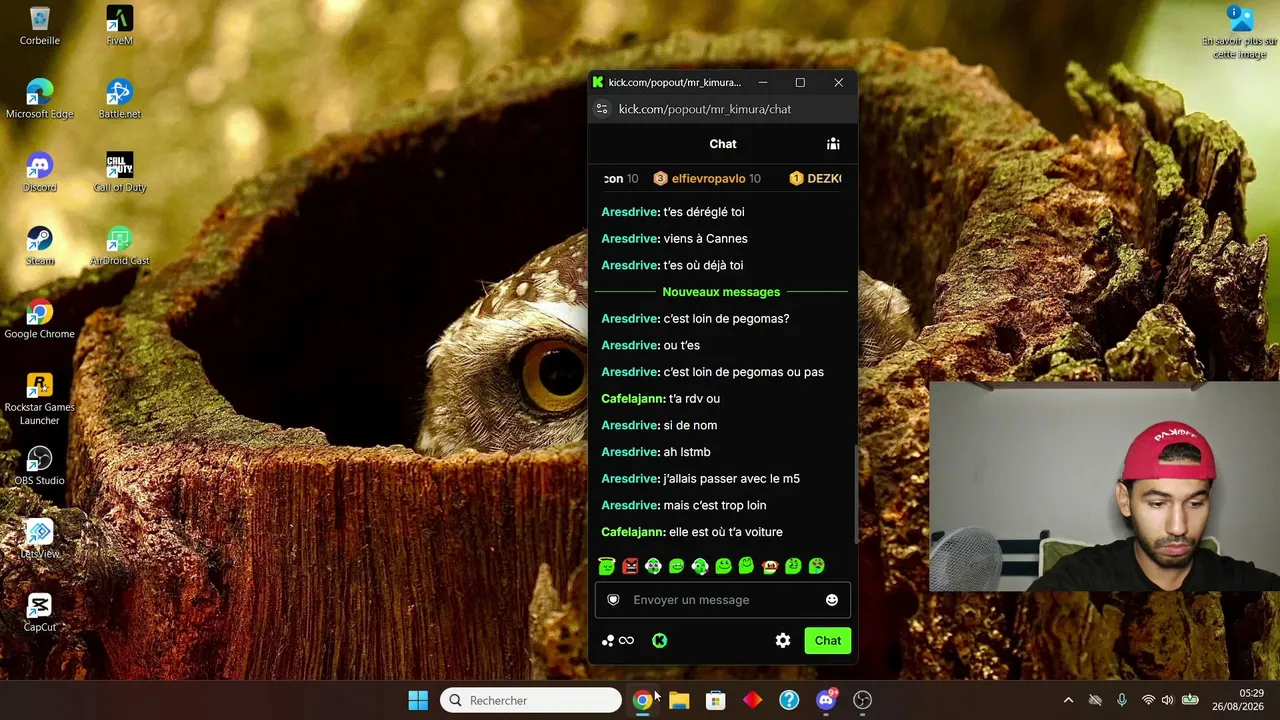
Task: Click Aresdrive on 'viens à Cannes' message
Action: point(630,239)
